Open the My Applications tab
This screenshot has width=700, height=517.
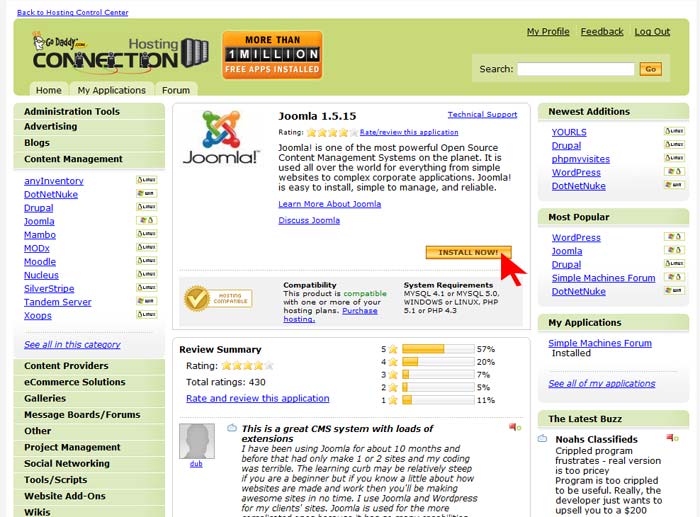[x=112, y=90]
